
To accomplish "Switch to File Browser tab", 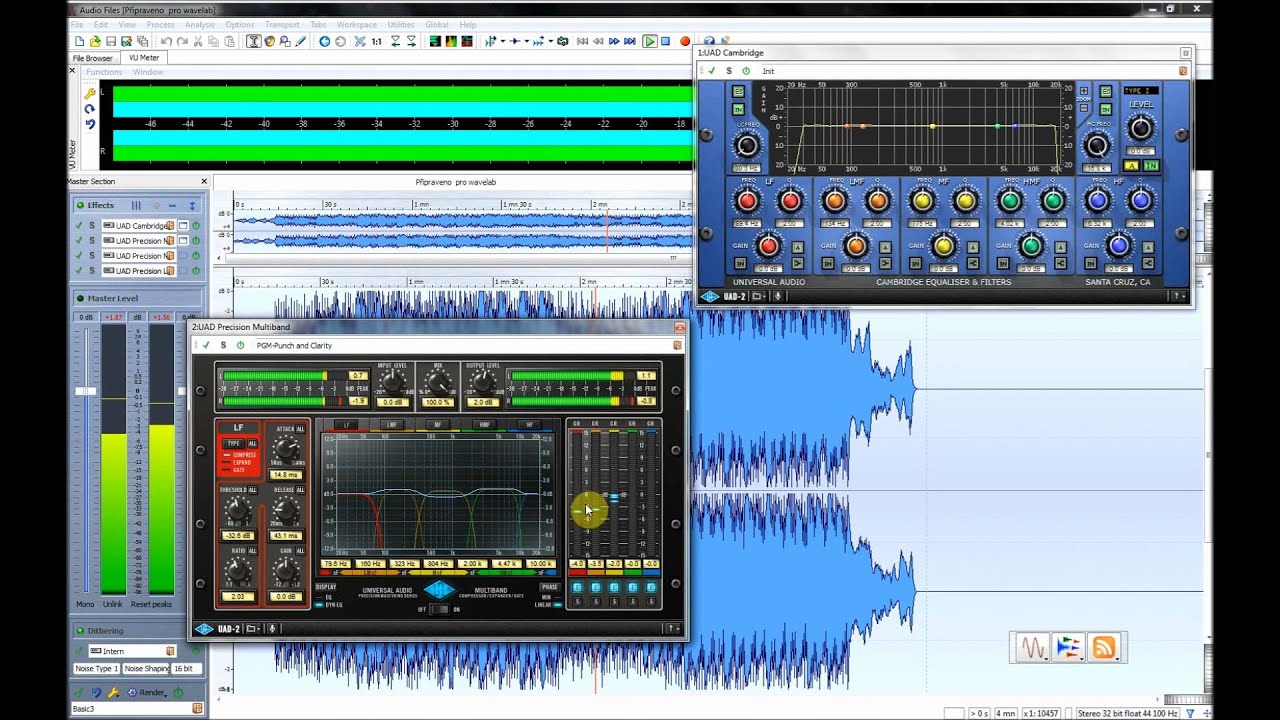I will (x=93, y=58).
